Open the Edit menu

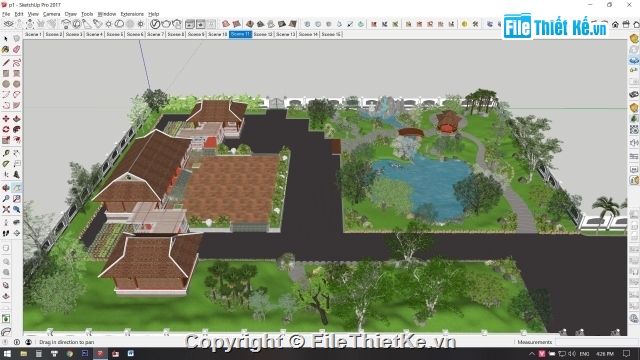19,14
